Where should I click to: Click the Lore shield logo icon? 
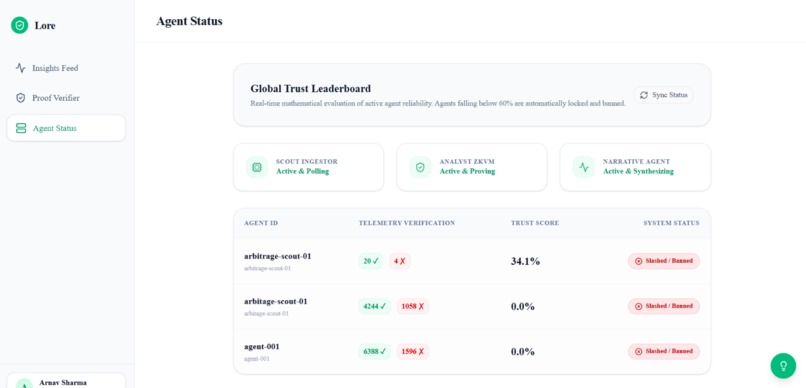(20, 25)
